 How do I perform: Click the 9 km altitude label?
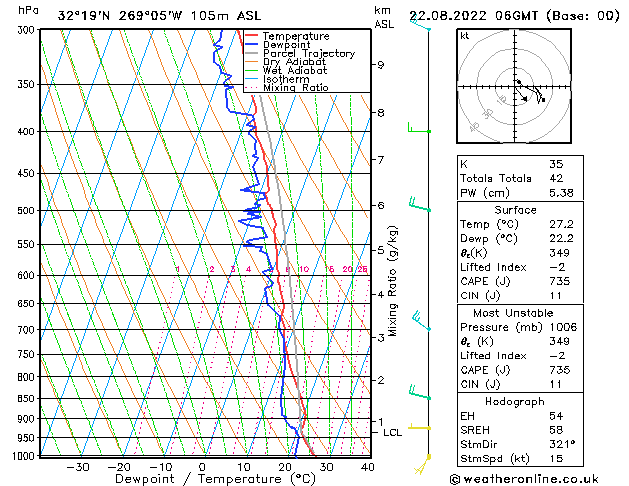(x=380, y=65)
